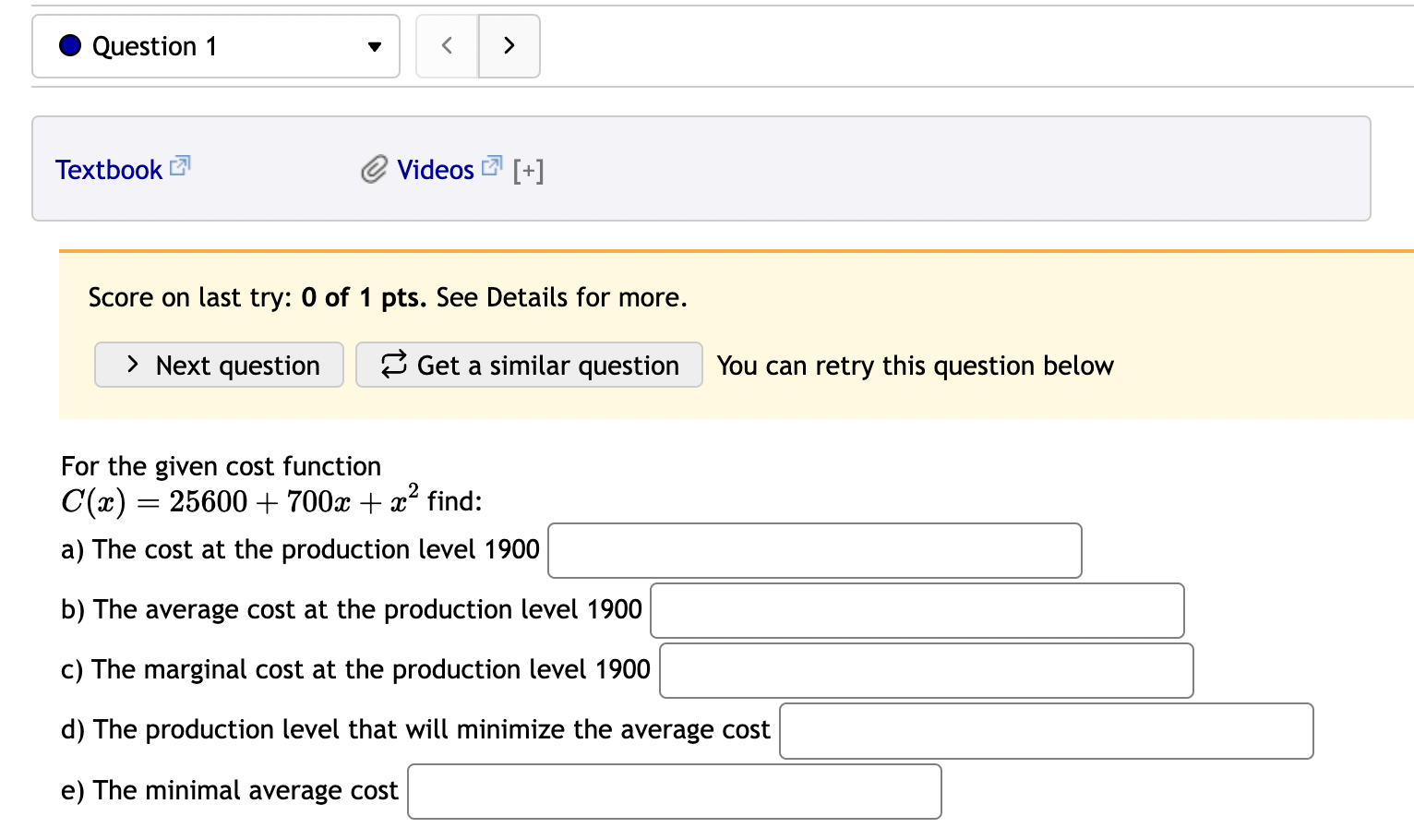Click the Videos external link icon
This screenshot has width=1414, height=840.
tap(492, 167)
